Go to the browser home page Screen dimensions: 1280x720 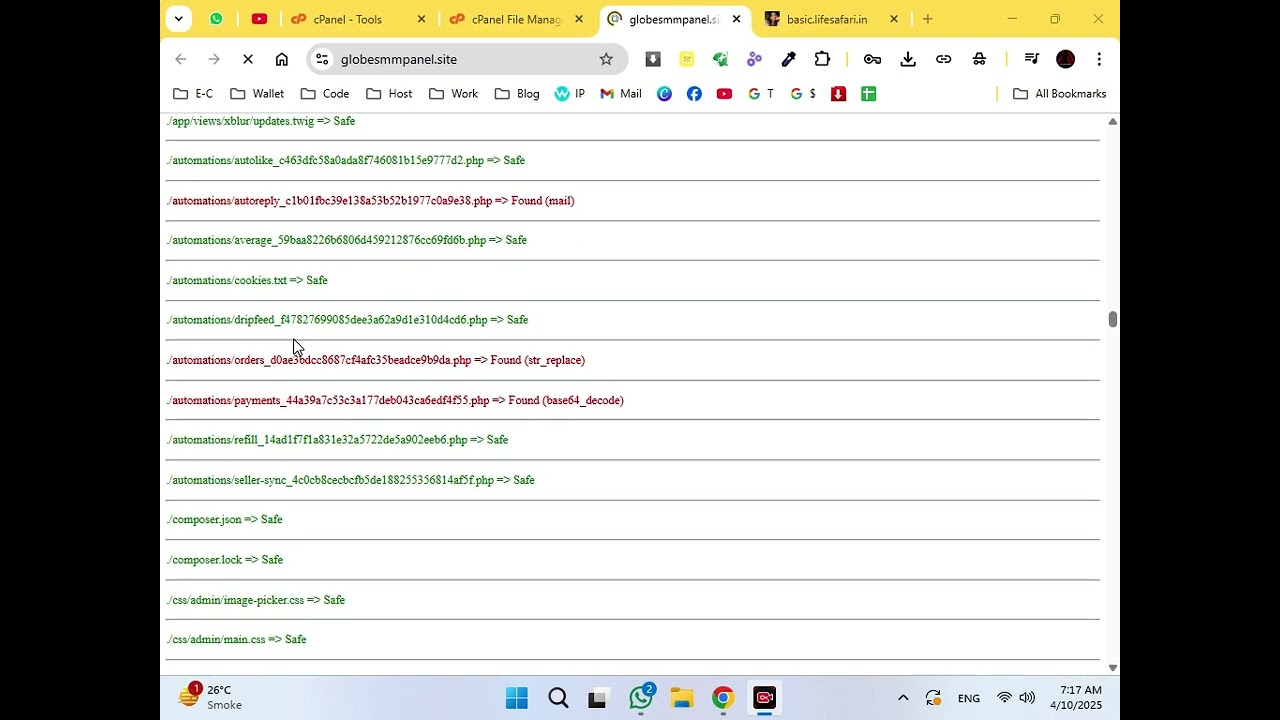tap(282, 59)
